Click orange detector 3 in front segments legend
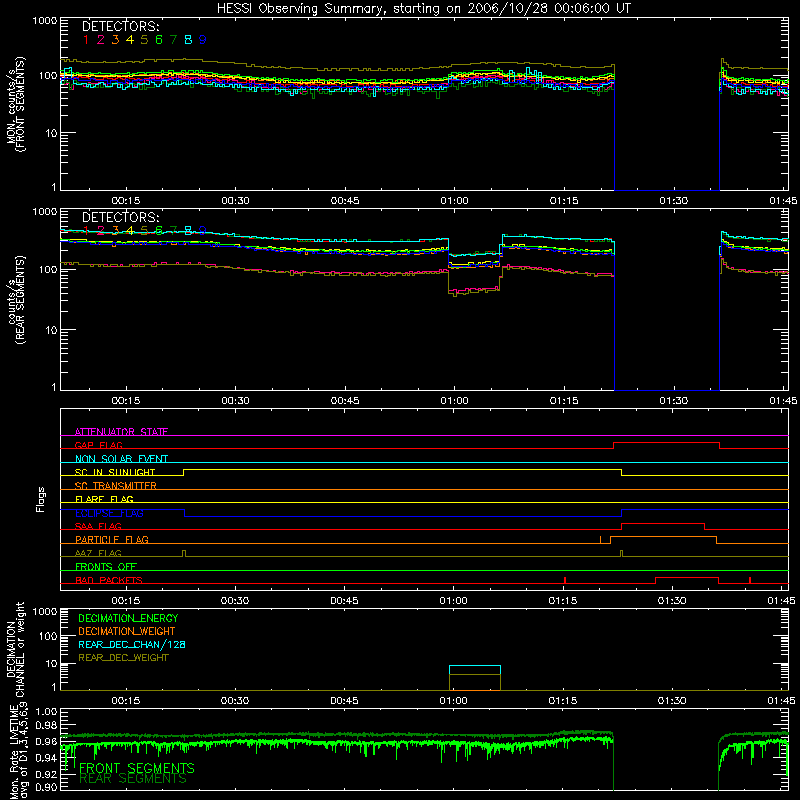The height and width of the screenshot is (800, 800). tap(115, 40)
